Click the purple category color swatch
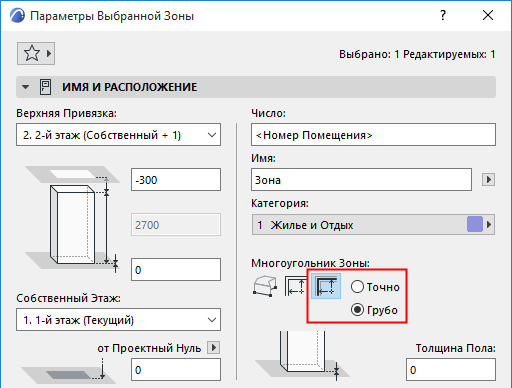The image size is (512, 388). click(475, 224)
